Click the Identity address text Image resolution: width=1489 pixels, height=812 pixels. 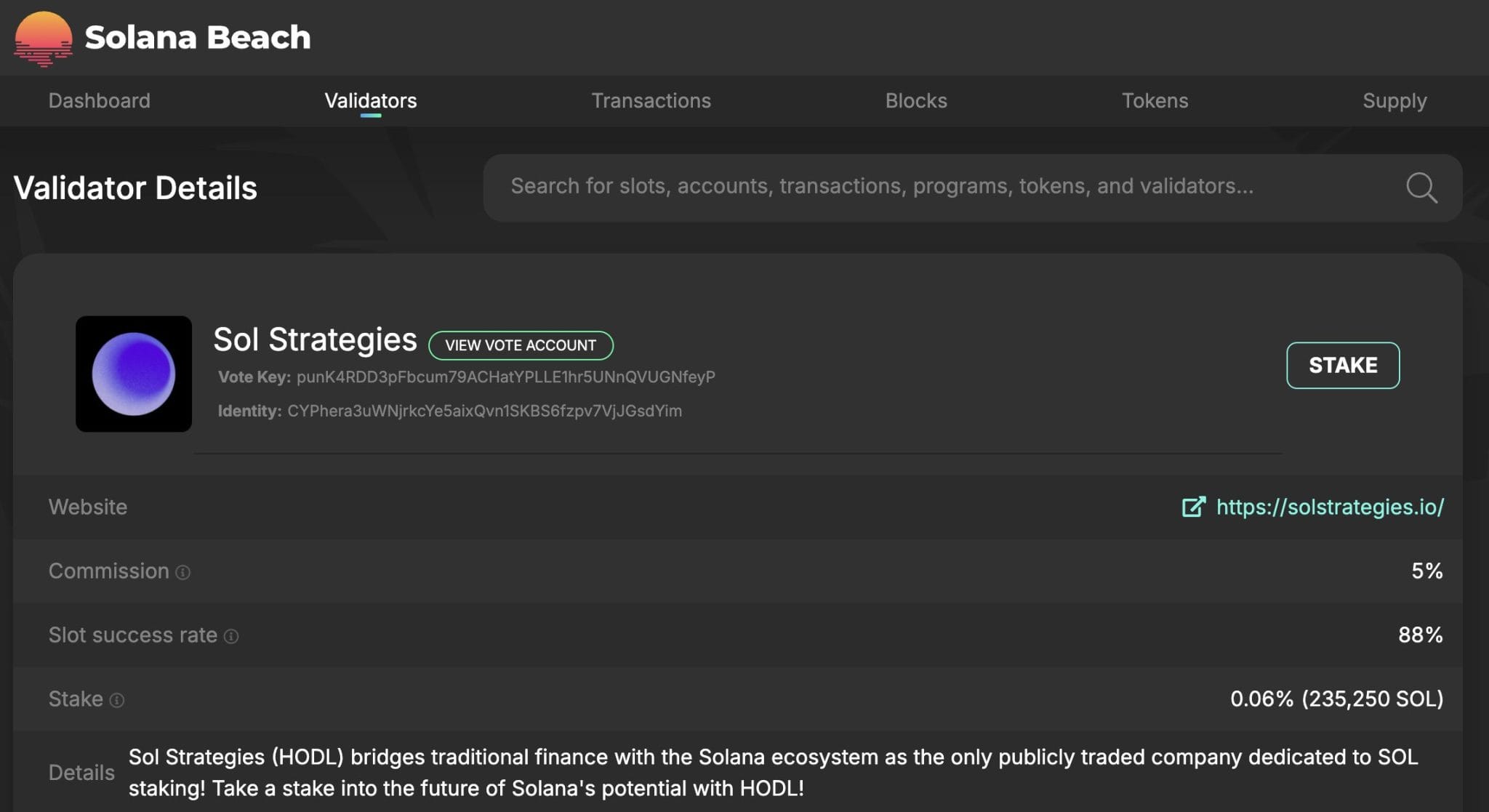coord(484,411)
